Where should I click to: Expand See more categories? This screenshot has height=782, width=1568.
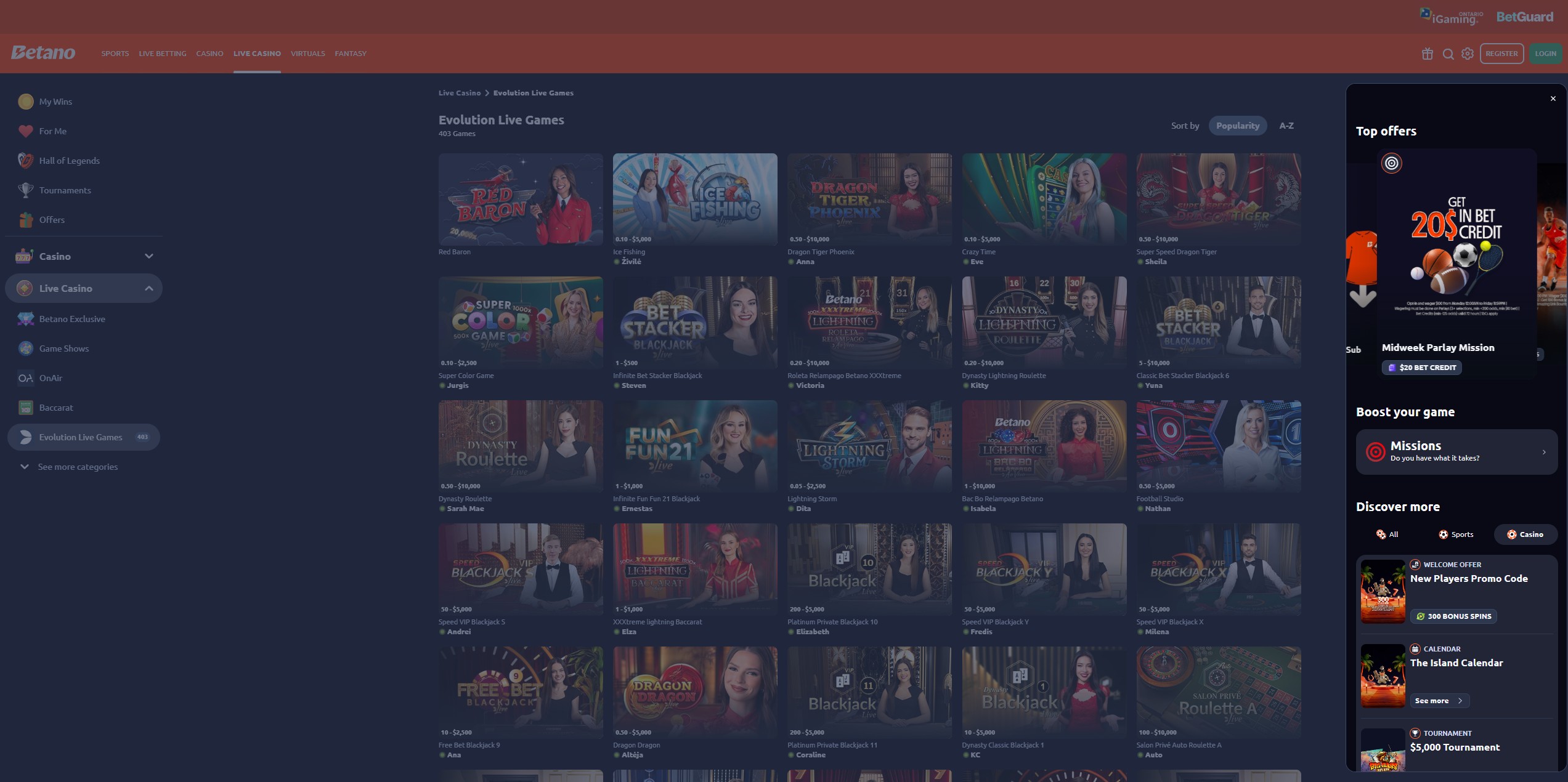click(x=69, y=467)
